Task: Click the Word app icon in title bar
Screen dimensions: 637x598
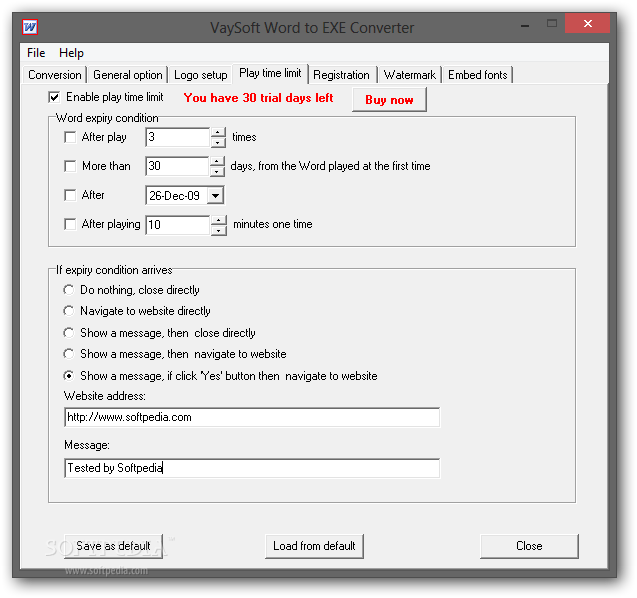Action: pos(30,27)
